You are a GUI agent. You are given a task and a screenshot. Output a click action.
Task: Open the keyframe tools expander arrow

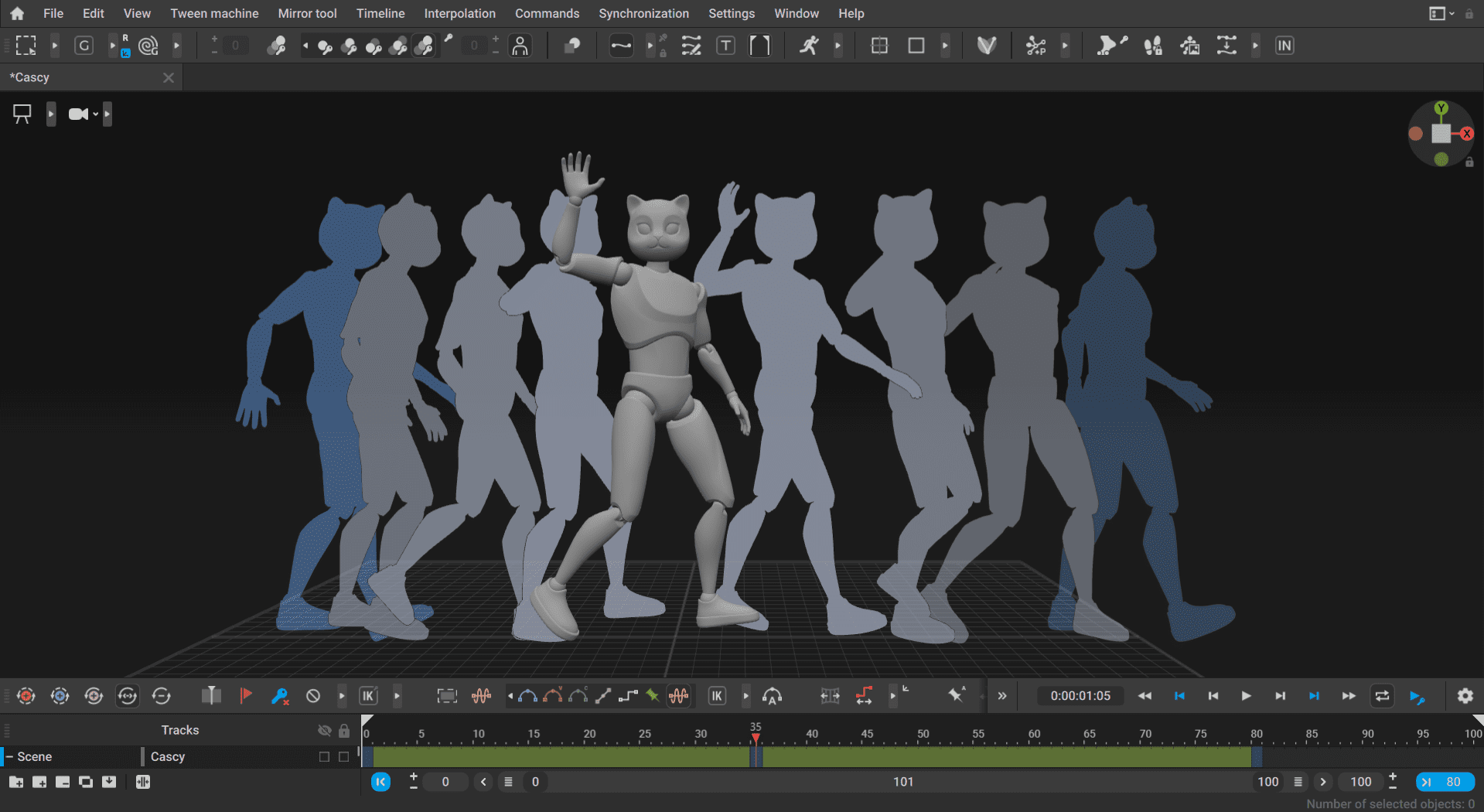pos(343,695)
